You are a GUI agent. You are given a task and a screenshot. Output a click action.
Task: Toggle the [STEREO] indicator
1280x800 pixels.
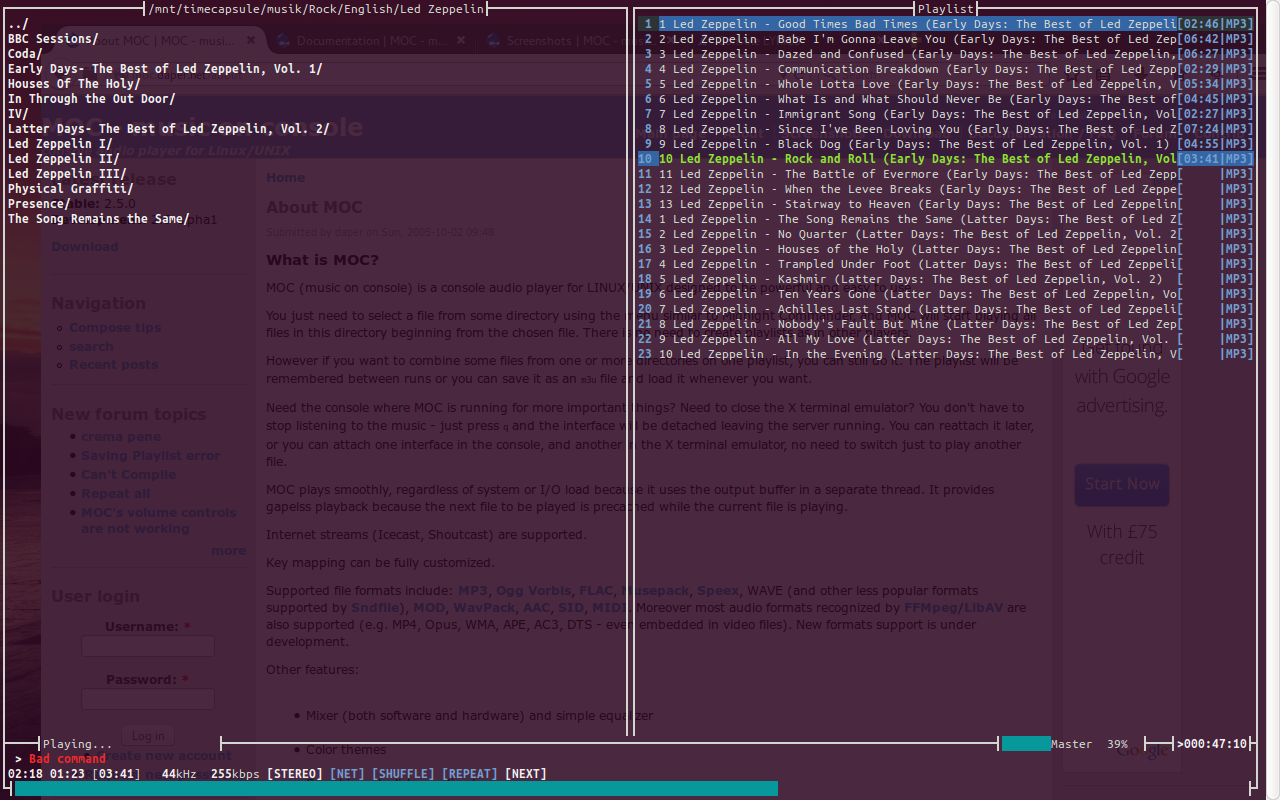coord(295,774)
